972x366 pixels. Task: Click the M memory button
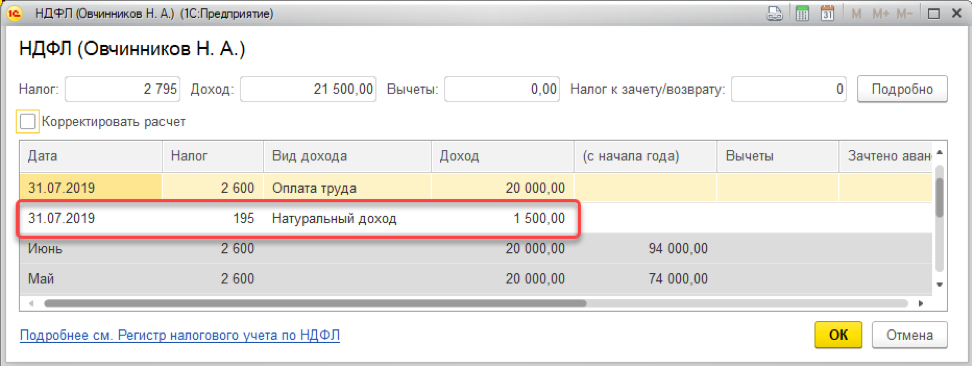pos(856,14)
